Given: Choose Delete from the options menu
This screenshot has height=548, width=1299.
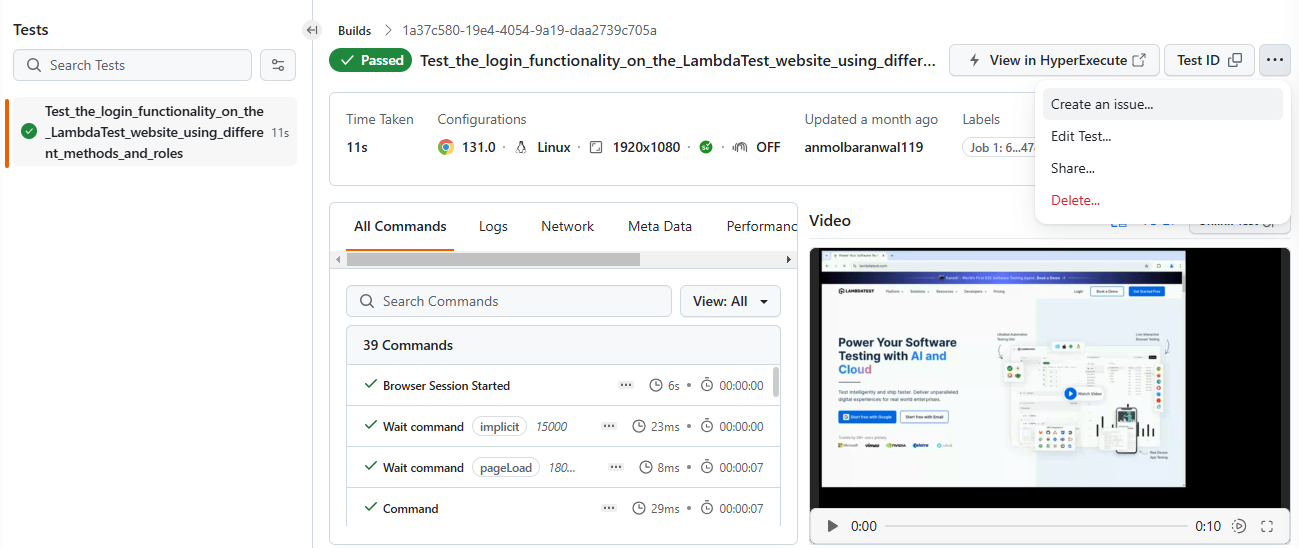Looking at the screenshot, I should coord(1162,200).
